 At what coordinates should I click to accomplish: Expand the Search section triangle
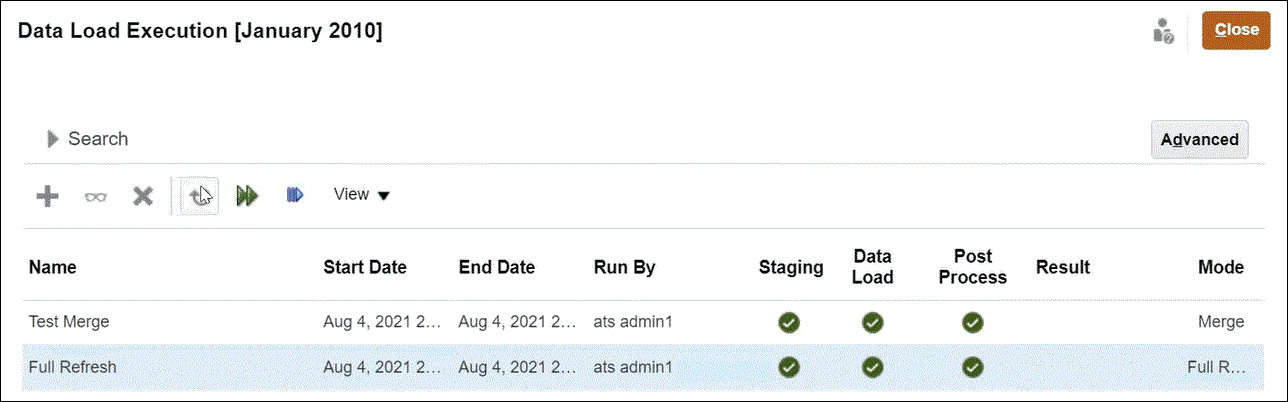[54, 139]
